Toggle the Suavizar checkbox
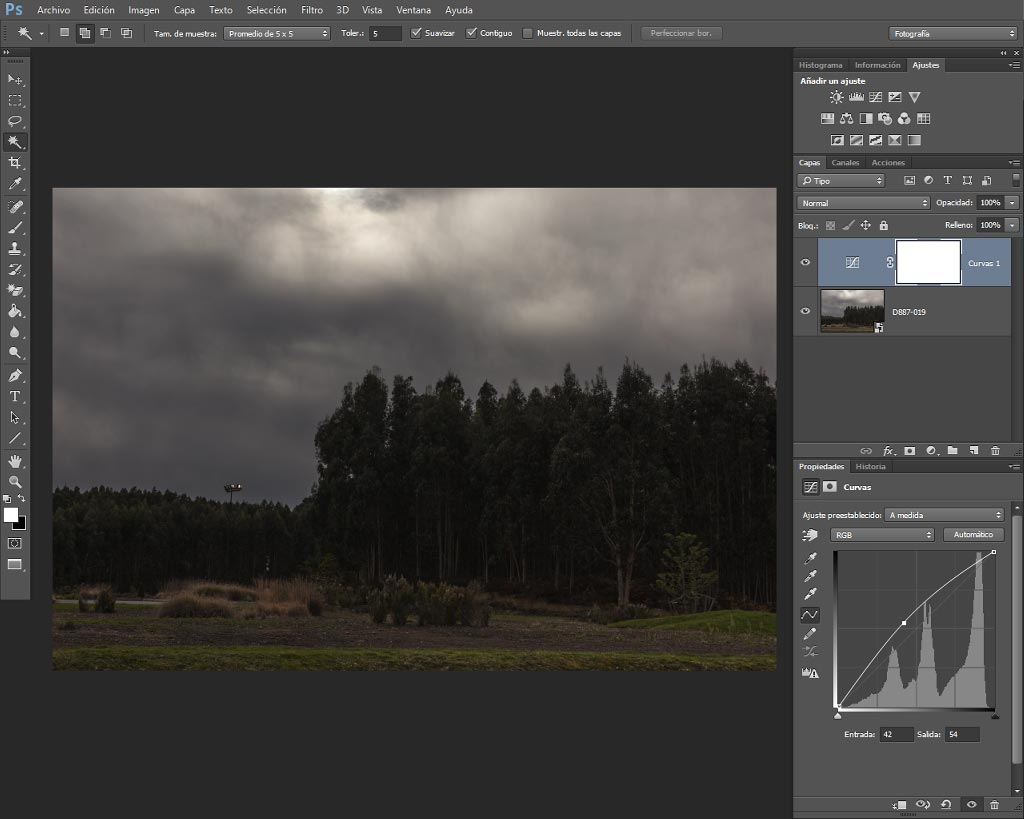This screenshot has width=1024, height=819. [x=416, y=33]
